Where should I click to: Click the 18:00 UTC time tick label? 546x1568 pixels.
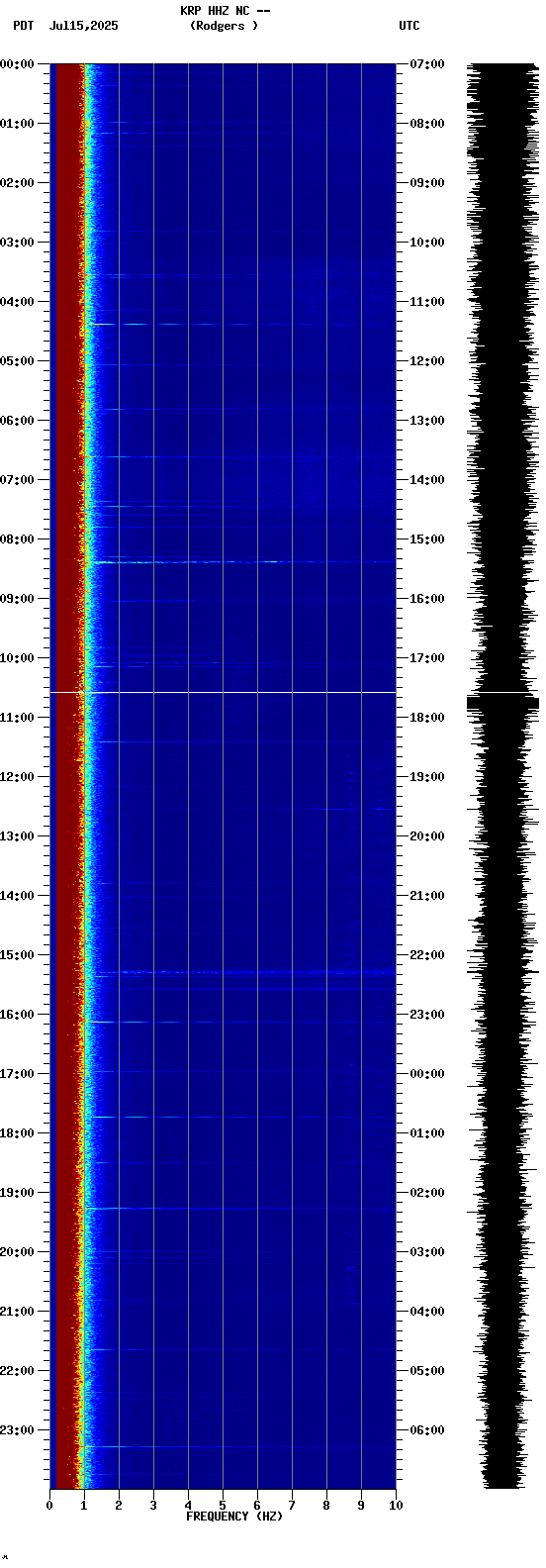(x=427, y=718)
